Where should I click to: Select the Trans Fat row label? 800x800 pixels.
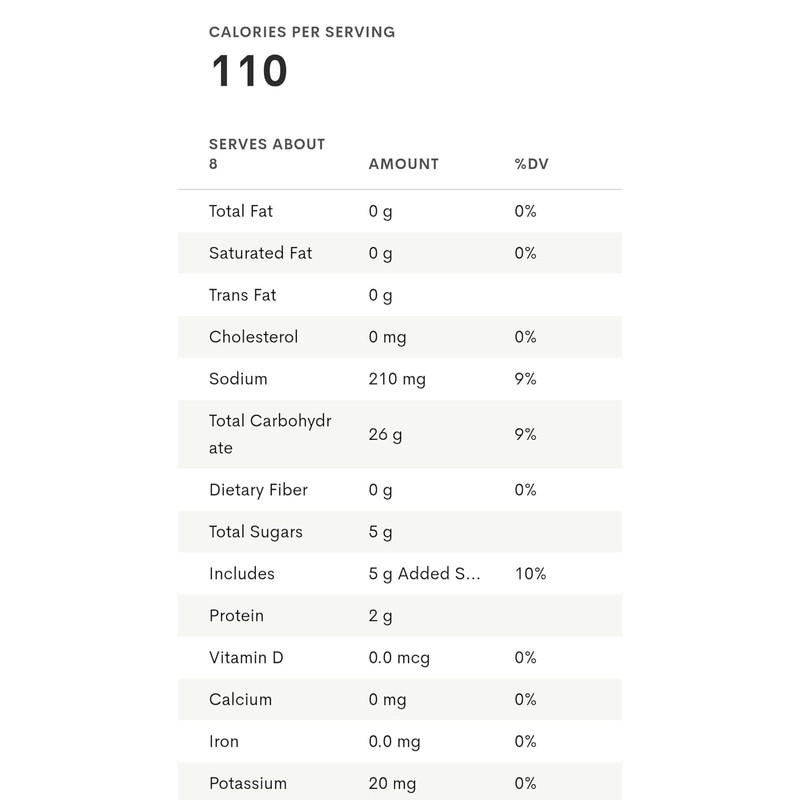point(242,295)
